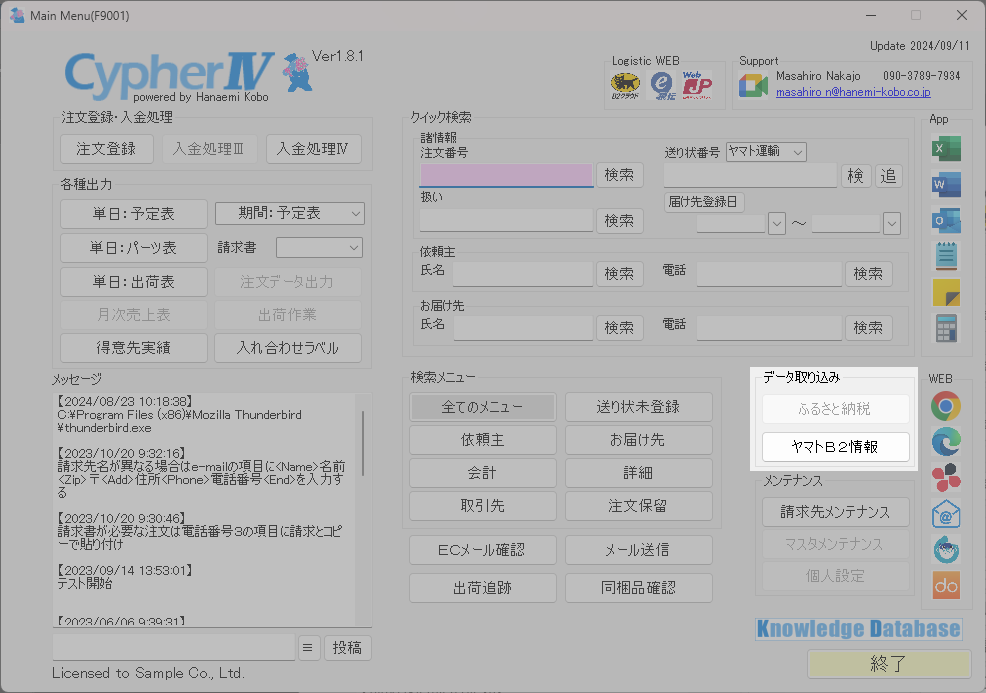Viewport: 986px width, 693px height.
Task: Click the list menu icon beside 投稿
Action: pyautogui.click(x=307, y=647)
